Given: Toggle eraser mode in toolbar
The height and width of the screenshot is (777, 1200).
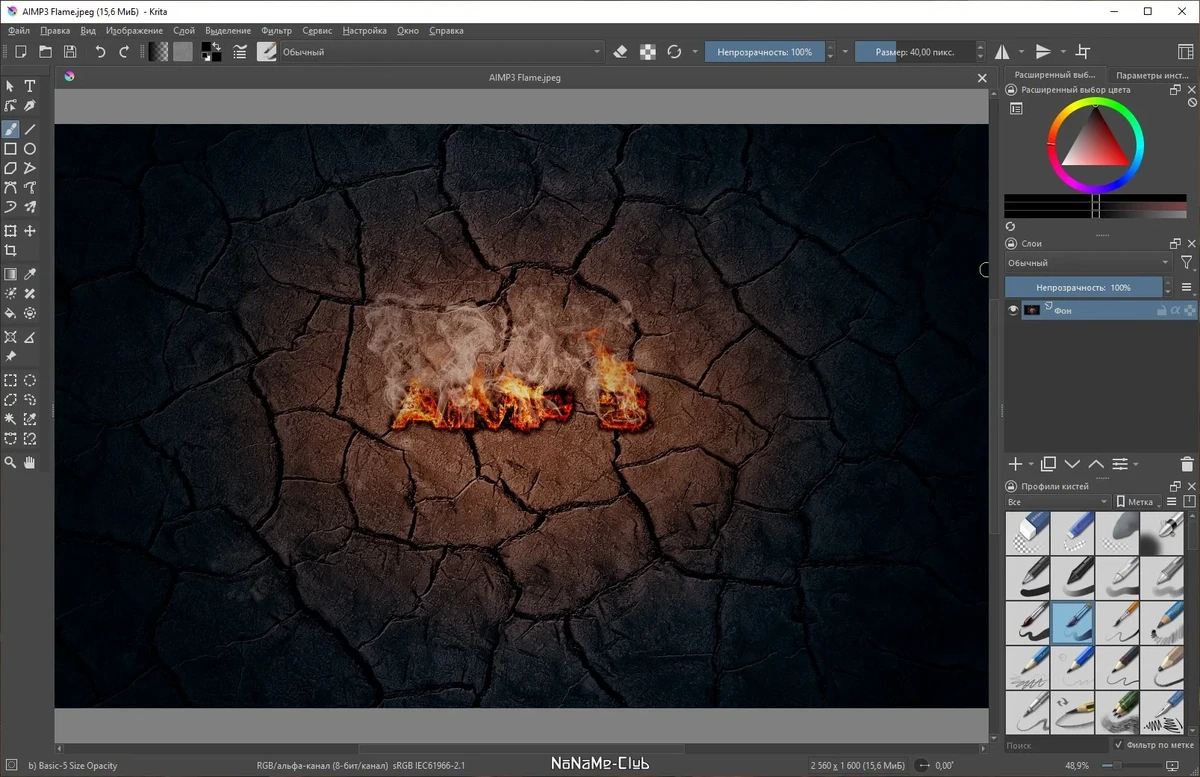Looking at the screenshot, I should click(620, 51).
